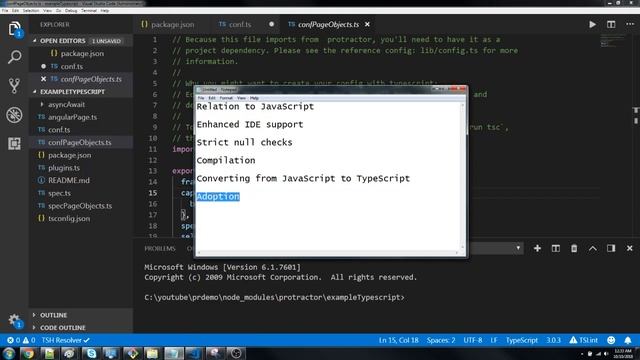This screenshot has width=640, height=360.
Task: Create a new terminal with the plus icon
Action: (537, 248)
